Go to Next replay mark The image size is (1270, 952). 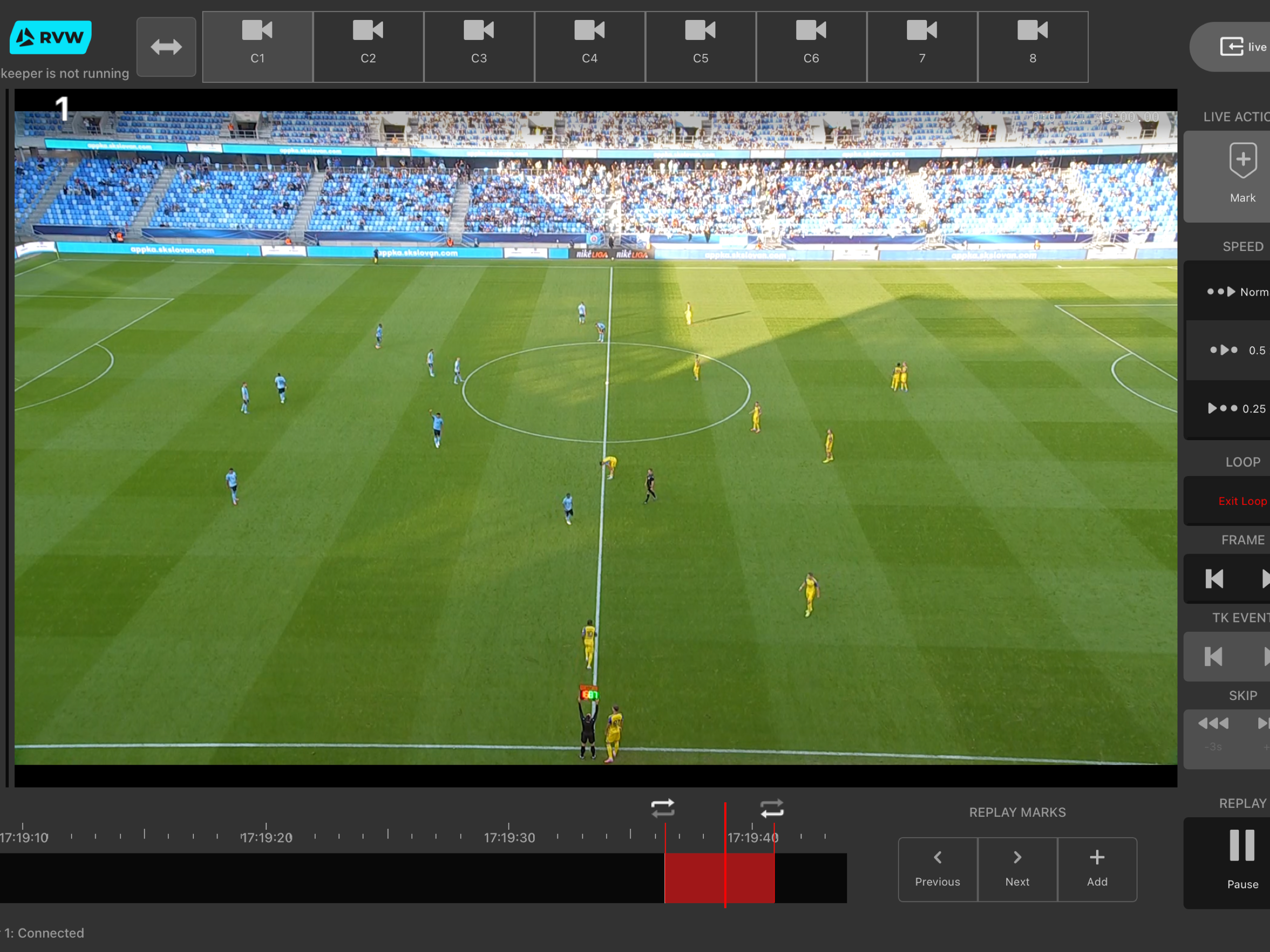1017,869
